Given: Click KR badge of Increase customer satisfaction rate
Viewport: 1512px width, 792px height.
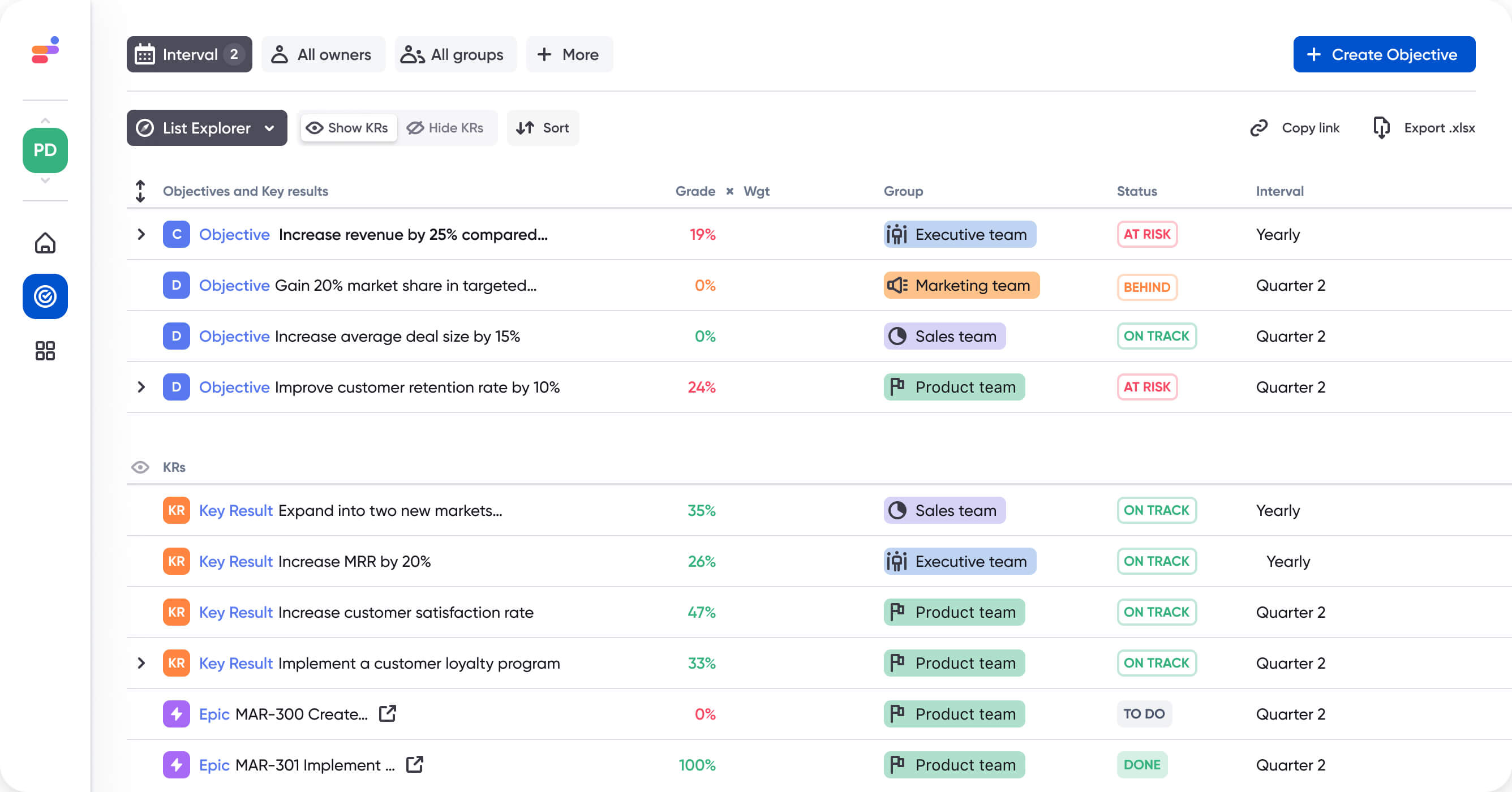Looking at the screenshot, I should pyautogui.click(x=177, y=612).
